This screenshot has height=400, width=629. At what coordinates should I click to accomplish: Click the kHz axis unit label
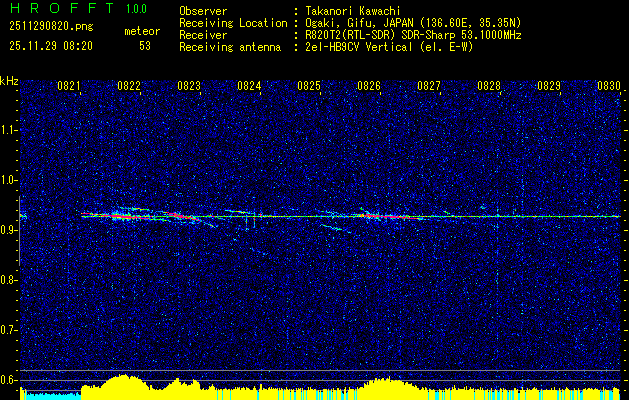pos(9,81)
